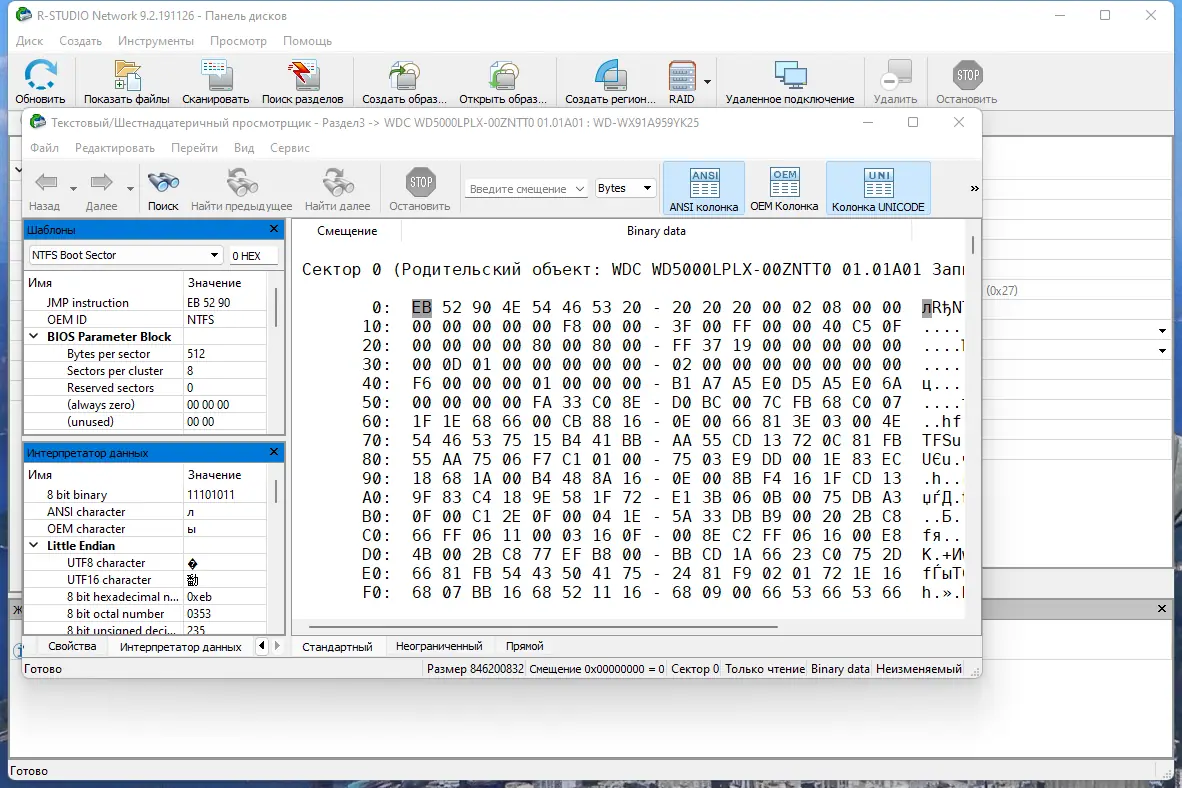The width and height of the screenshot is (1182, 788).
Task: Switch to the Свойства tab
Action: (x=72, y=646)
